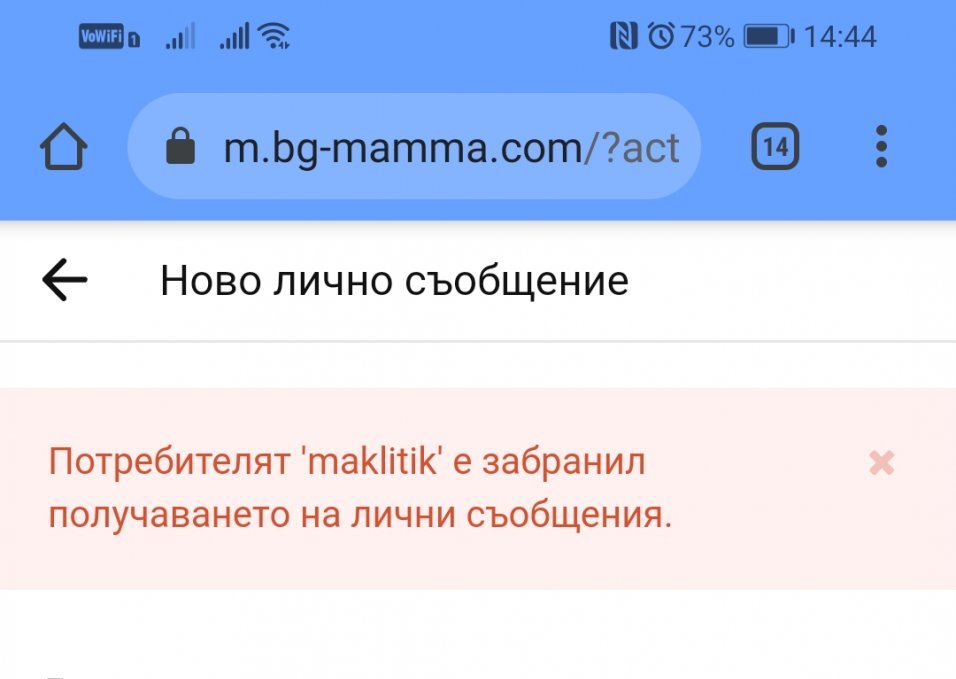The image size is (956, 679).
Task: Go back using the left arrow
Action: coord(65,281)
